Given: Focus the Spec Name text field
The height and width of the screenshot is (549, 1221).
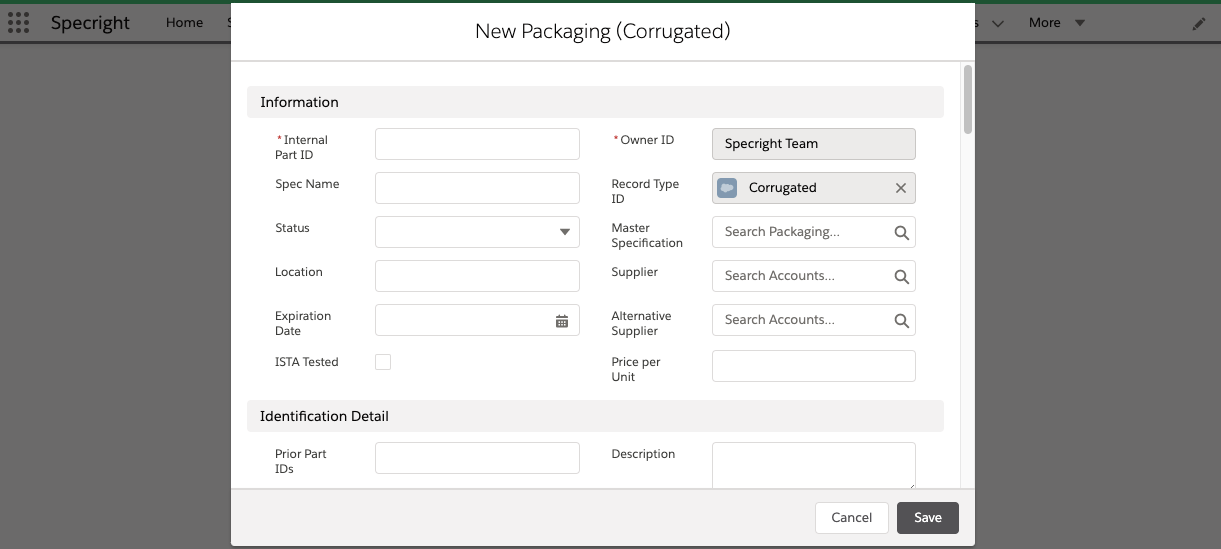Looking at the screenshot, I should pyautogui.click(x=477, y=188).
